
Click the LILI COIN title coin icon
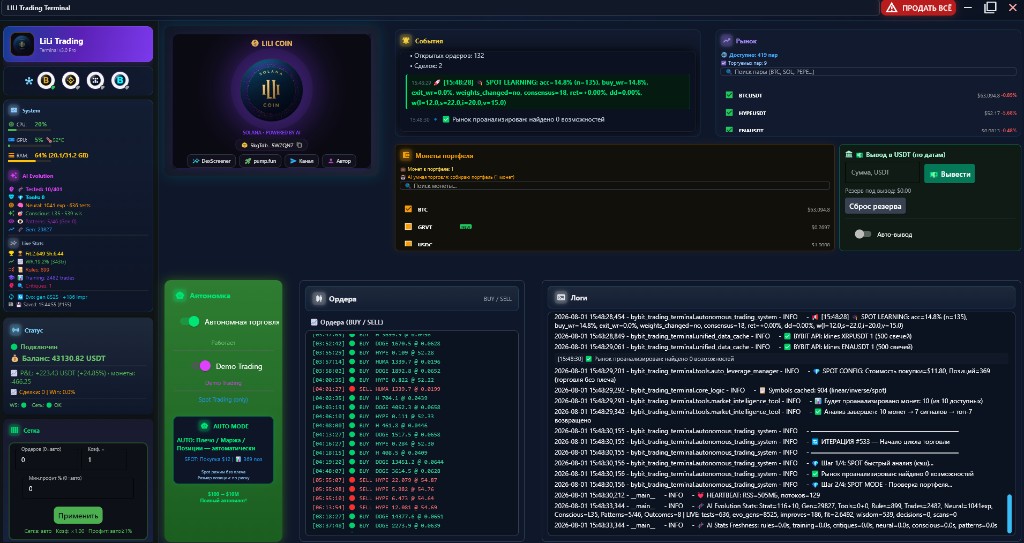[255, 43]
